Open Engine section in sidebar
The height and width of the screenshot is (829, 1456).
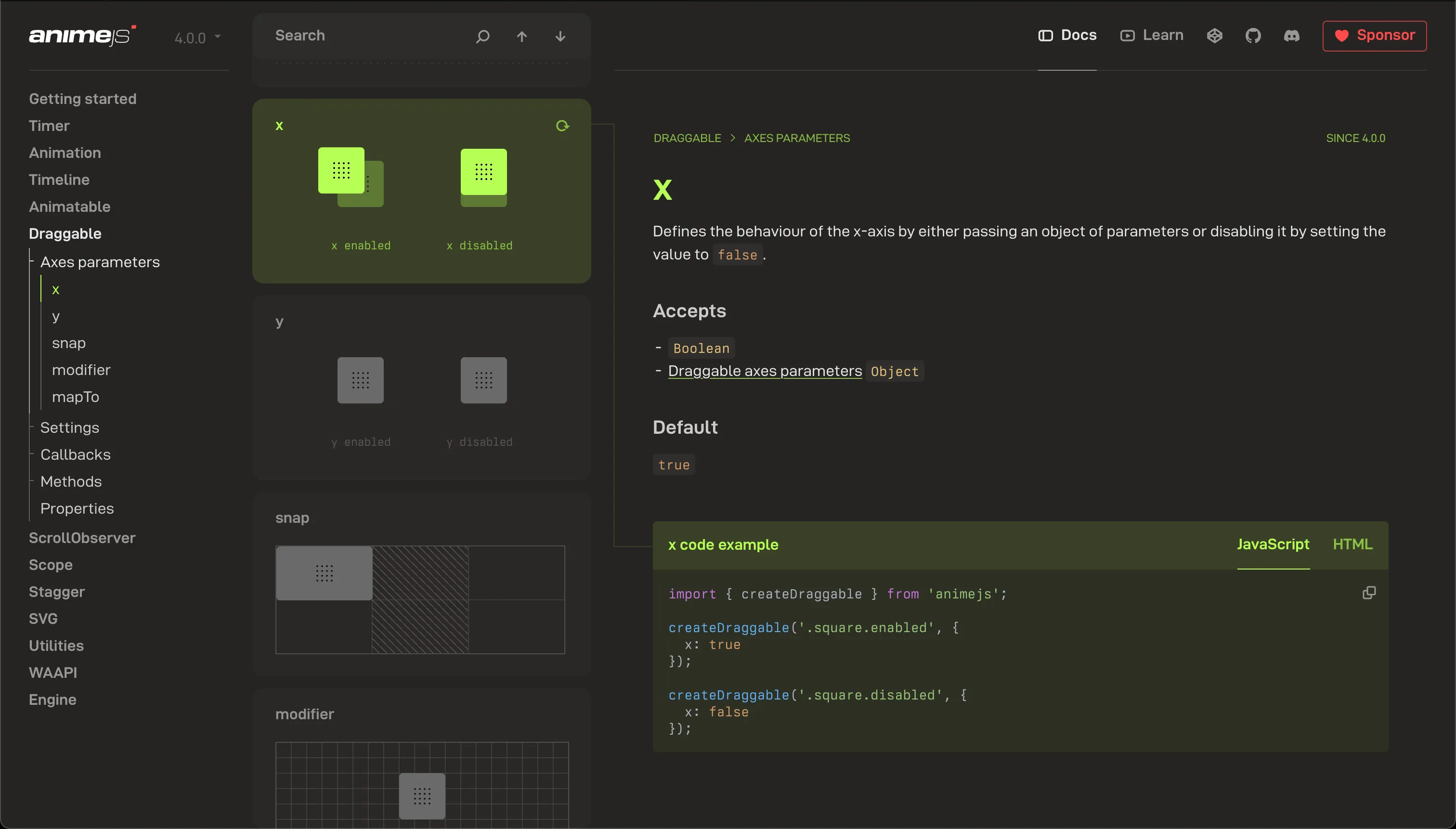tap(52, 700)
